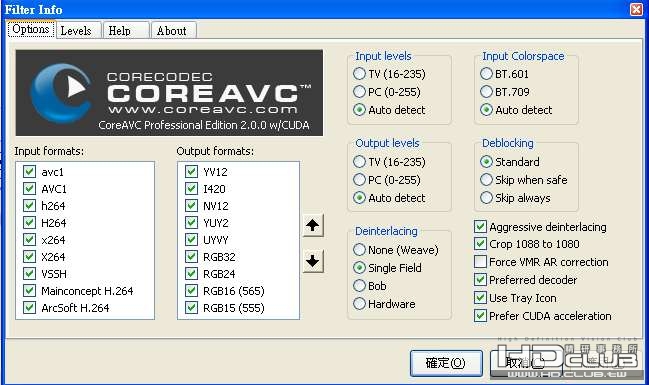Disable ArcSoft H.264 input format
This screenshot has width=649, height=385.
tap(29, 307)
